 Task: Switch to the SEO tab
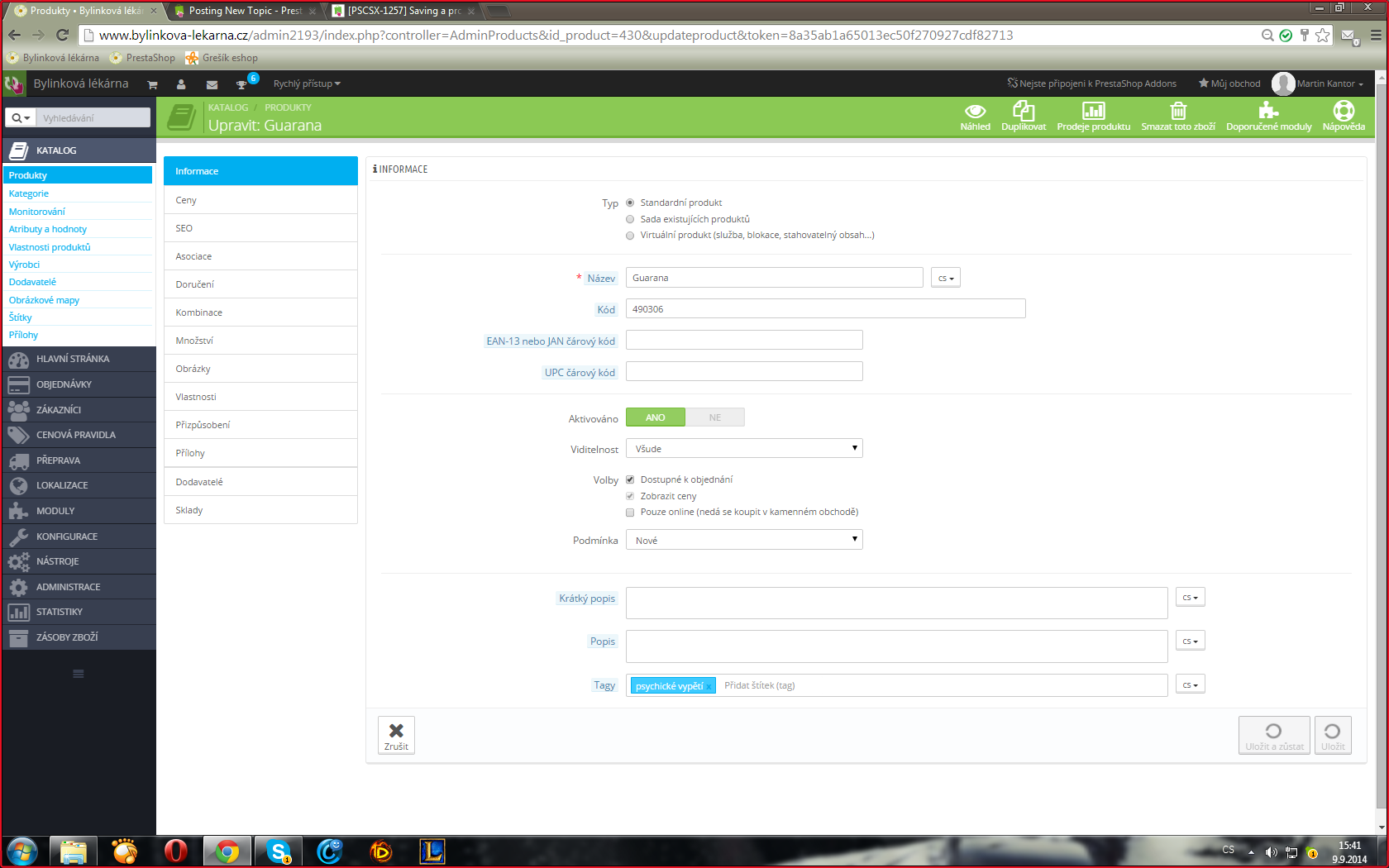click(x=260, y=228)
